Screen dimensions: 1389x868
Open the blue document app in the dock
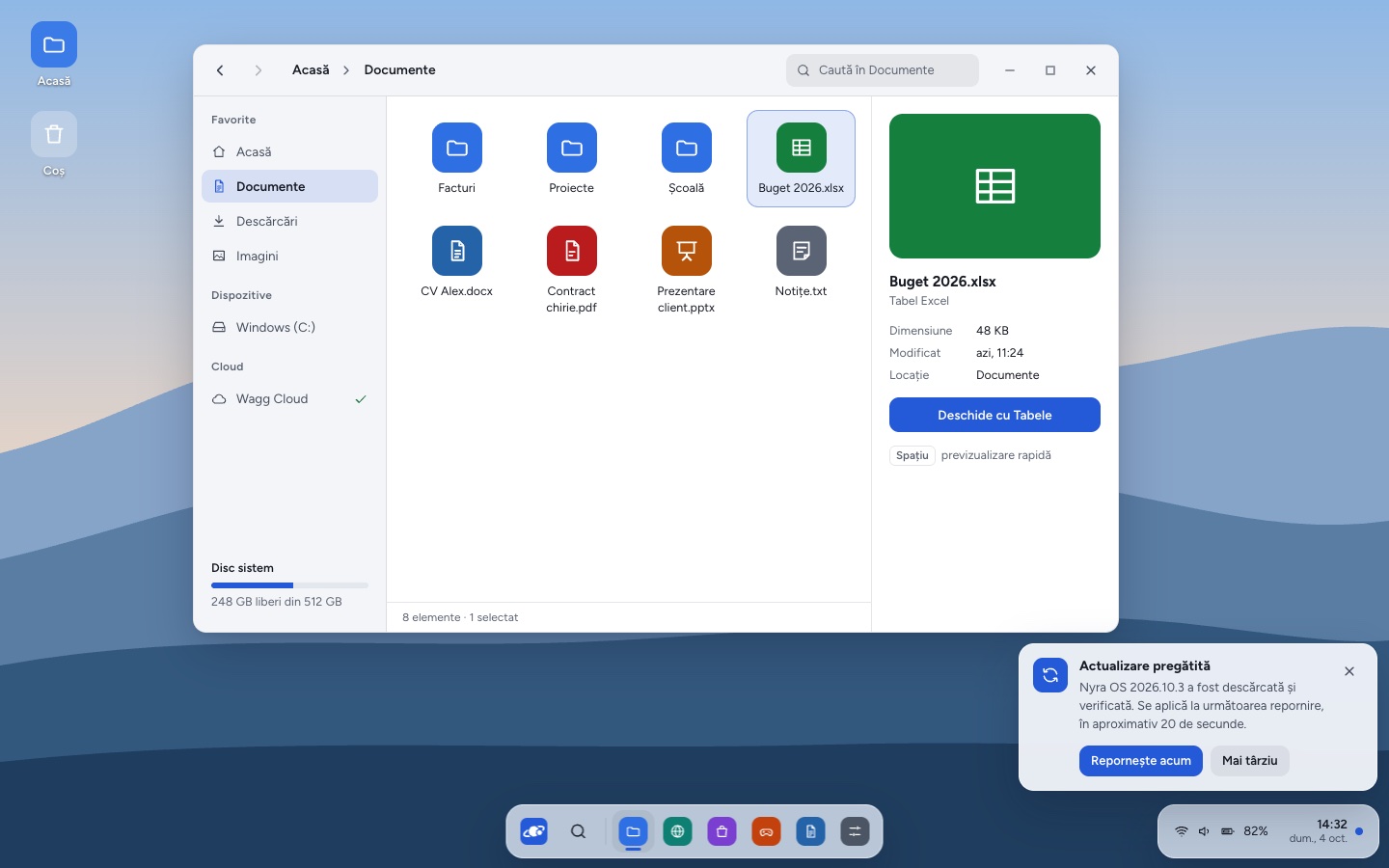point(810,831)
